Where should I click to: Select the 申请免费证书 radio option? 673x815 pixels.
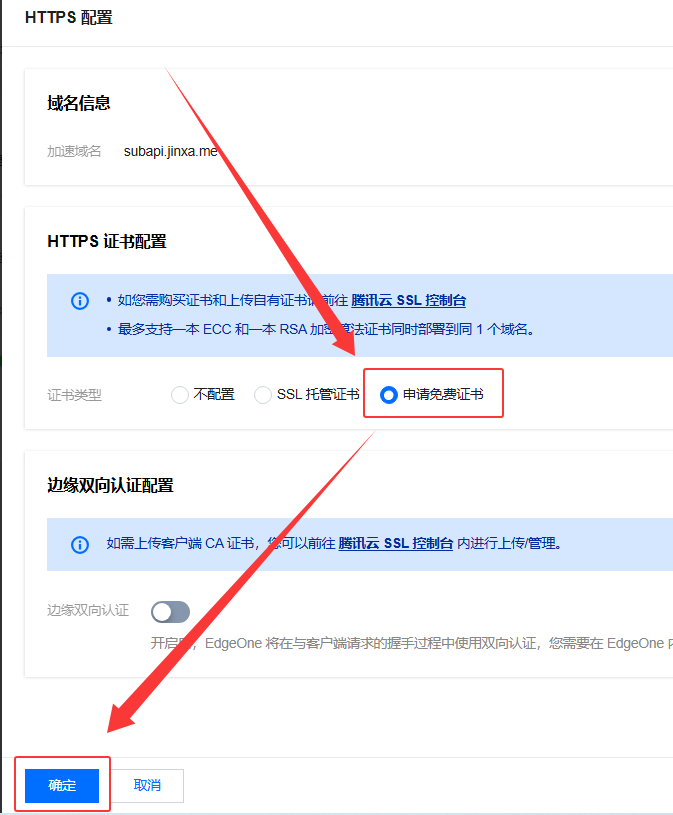point(389,395)
